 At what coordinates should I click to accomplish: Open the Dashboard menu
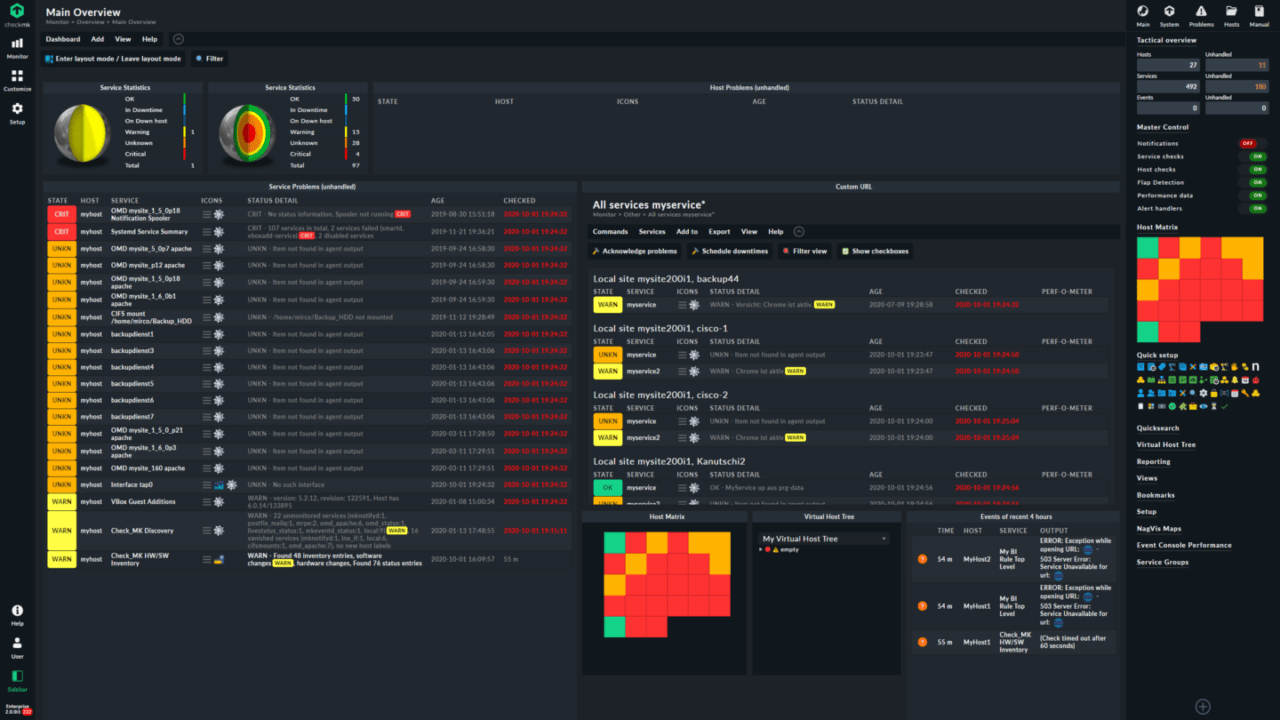62,39
